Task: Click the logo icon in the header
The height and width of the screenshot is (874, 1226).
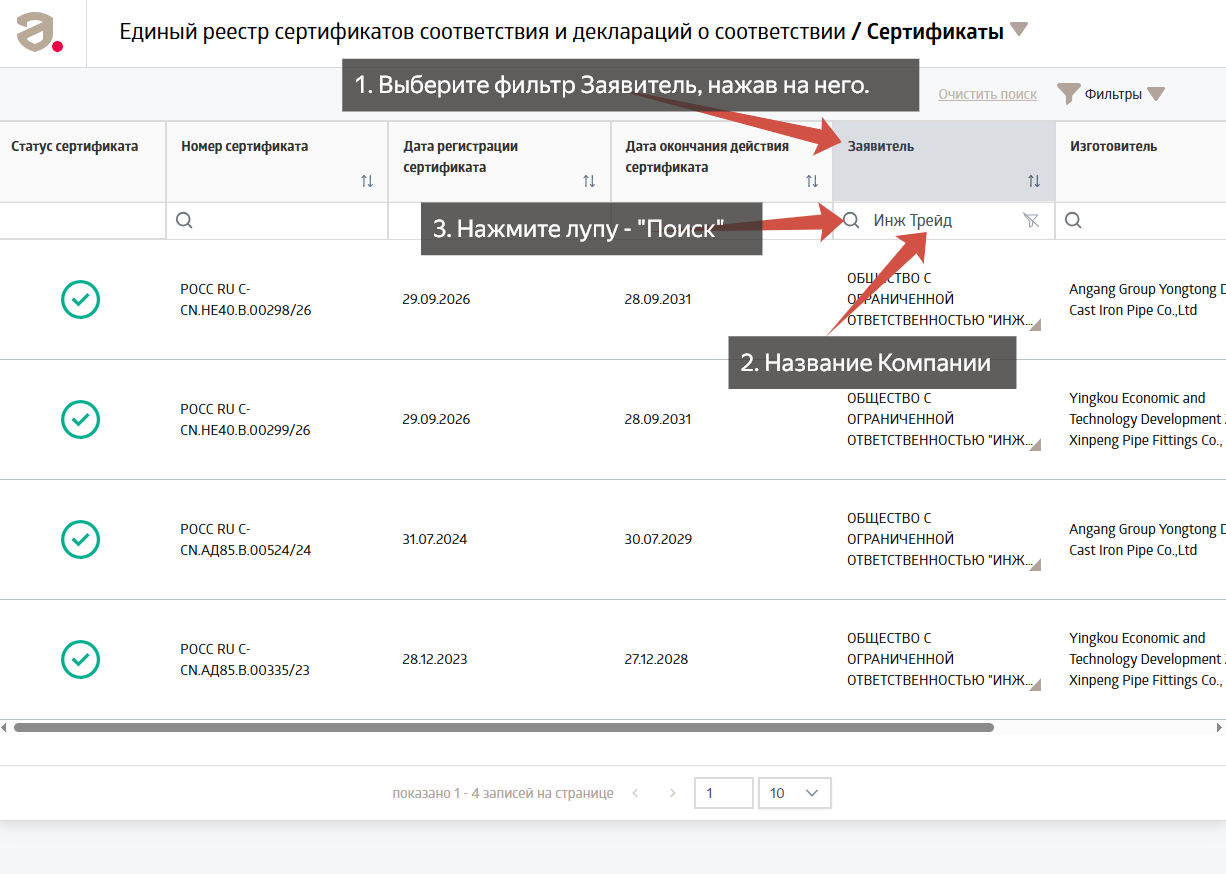Action: 40,33
